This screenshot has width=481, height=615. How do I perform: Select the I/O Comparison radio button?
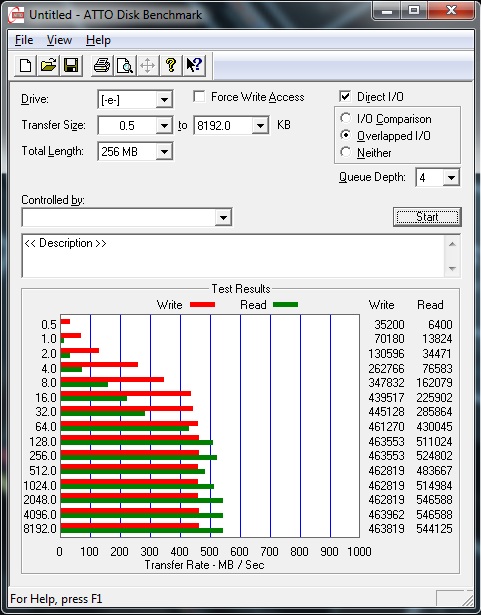coord(346,118)
